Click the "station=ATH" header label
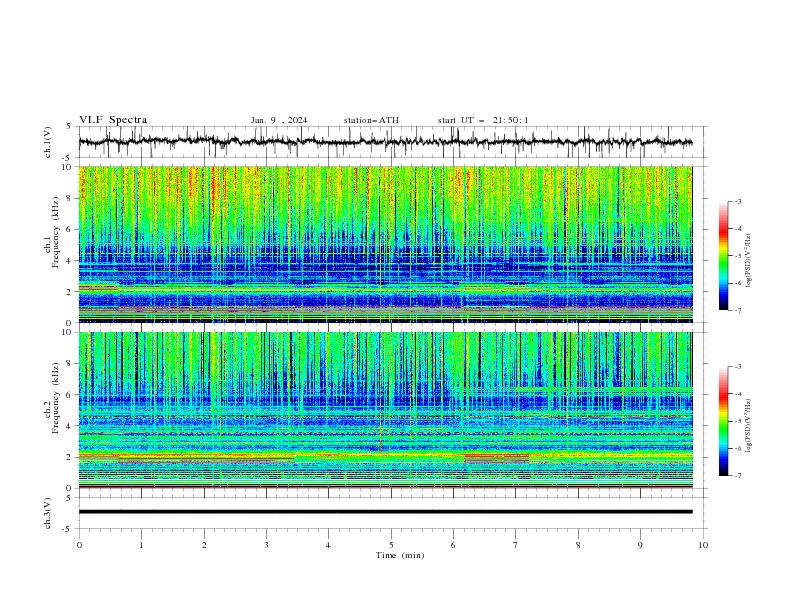The height and width of the screenshot is (612, 792). click(371, 120)
